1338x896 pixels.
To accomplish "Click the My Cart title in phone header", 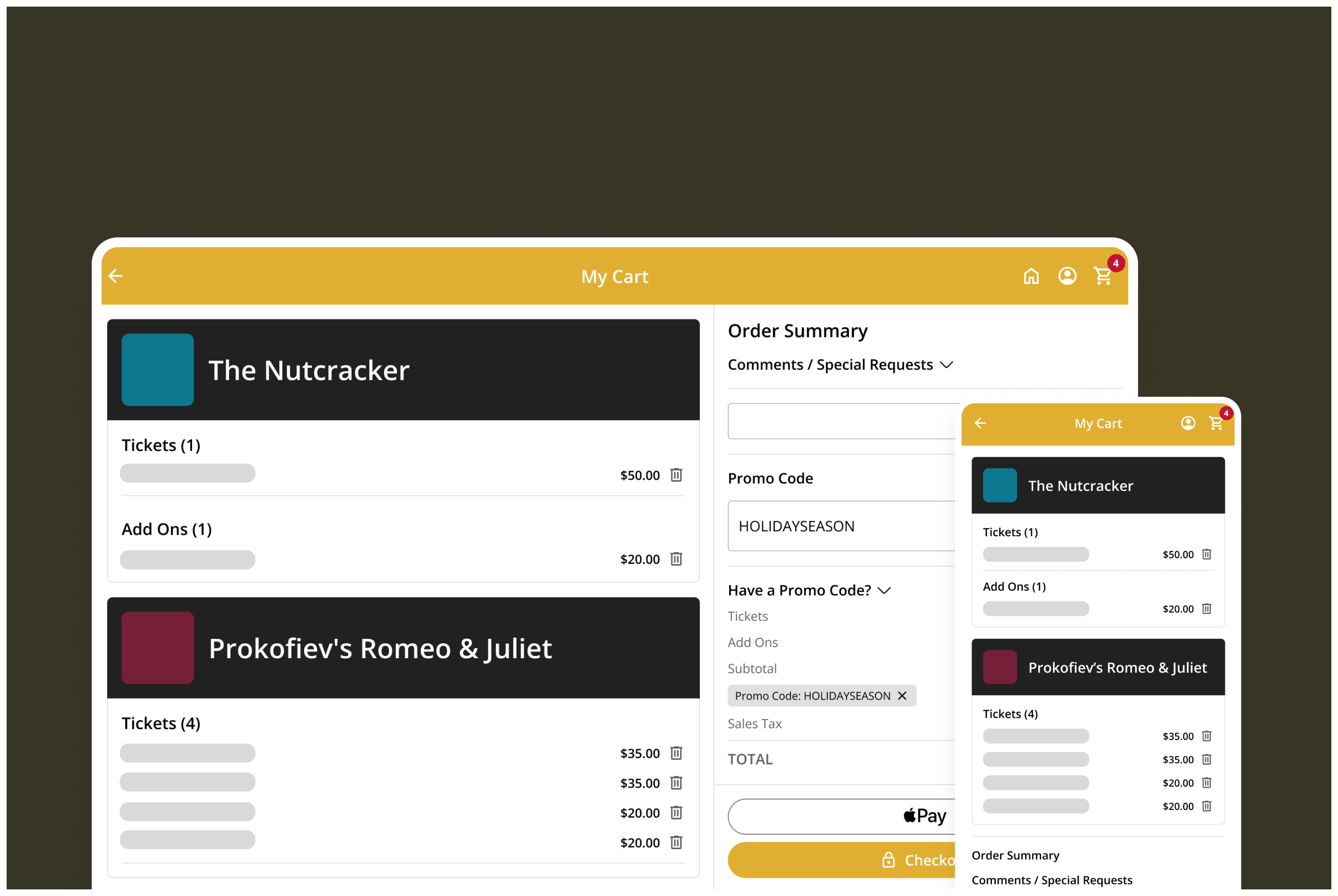I will (x=1097, y=423).
